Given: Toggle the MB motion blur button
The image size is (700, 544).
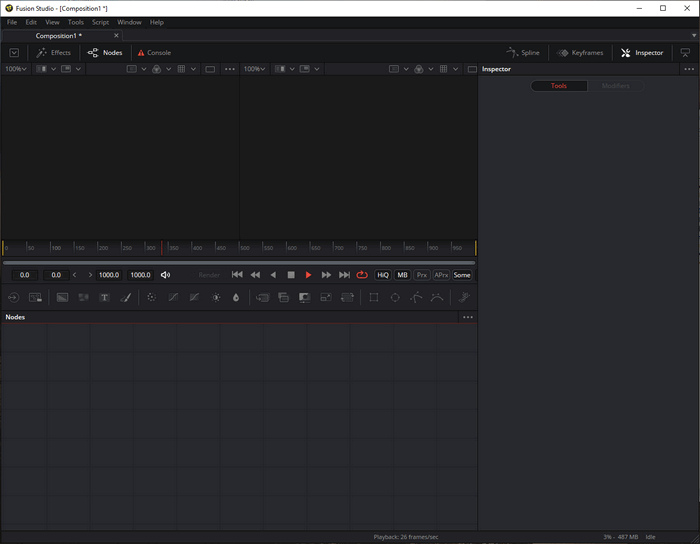Looking at the screenshot, I should [402, 275].
